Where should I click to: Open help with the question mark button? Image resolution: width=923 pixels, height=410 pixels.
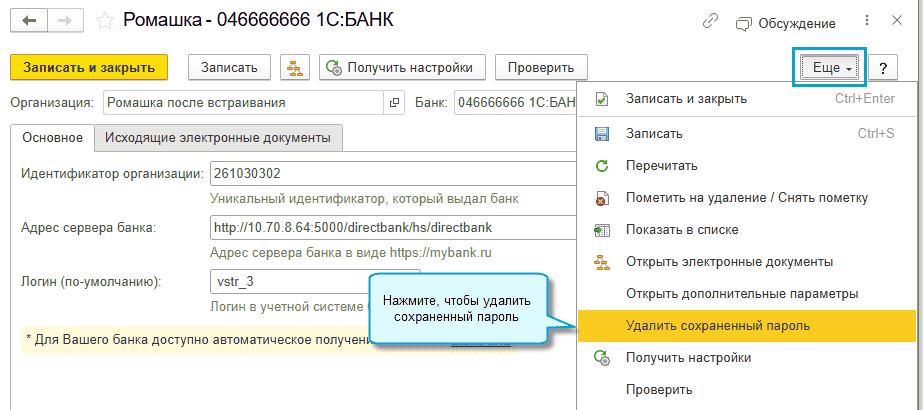(x=883, y=68)
